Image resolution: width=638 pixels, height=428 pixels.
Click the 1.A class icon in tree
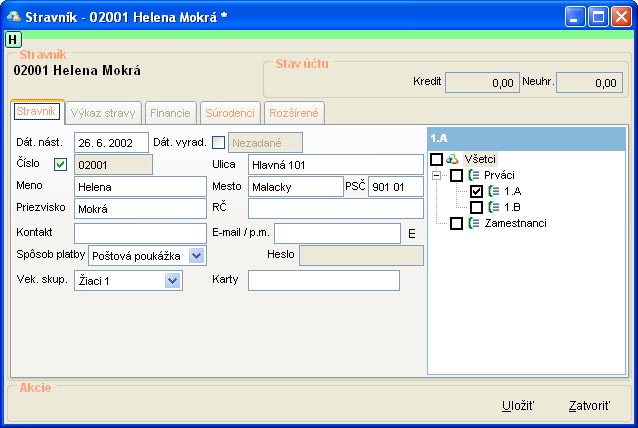pos(493,191)
